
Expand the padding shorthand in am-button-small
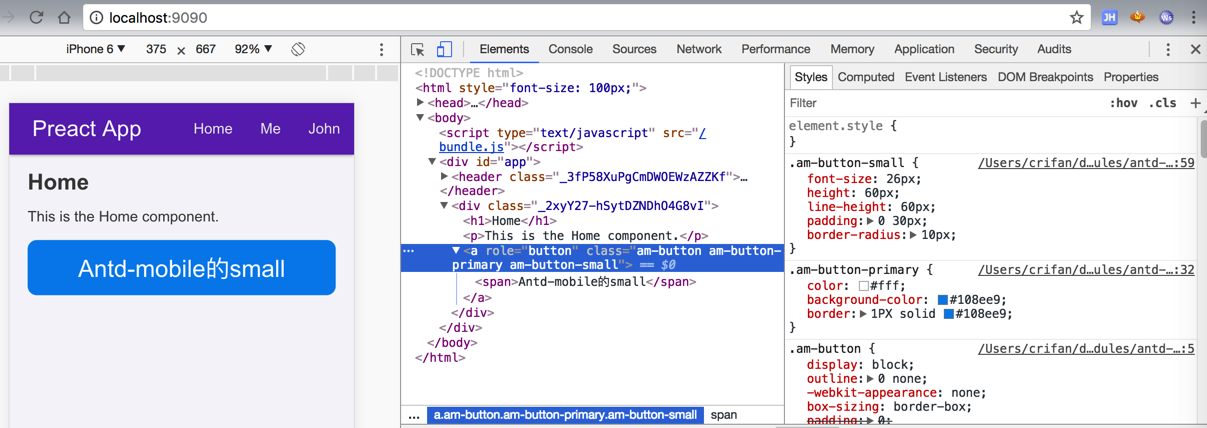[870, 221]
